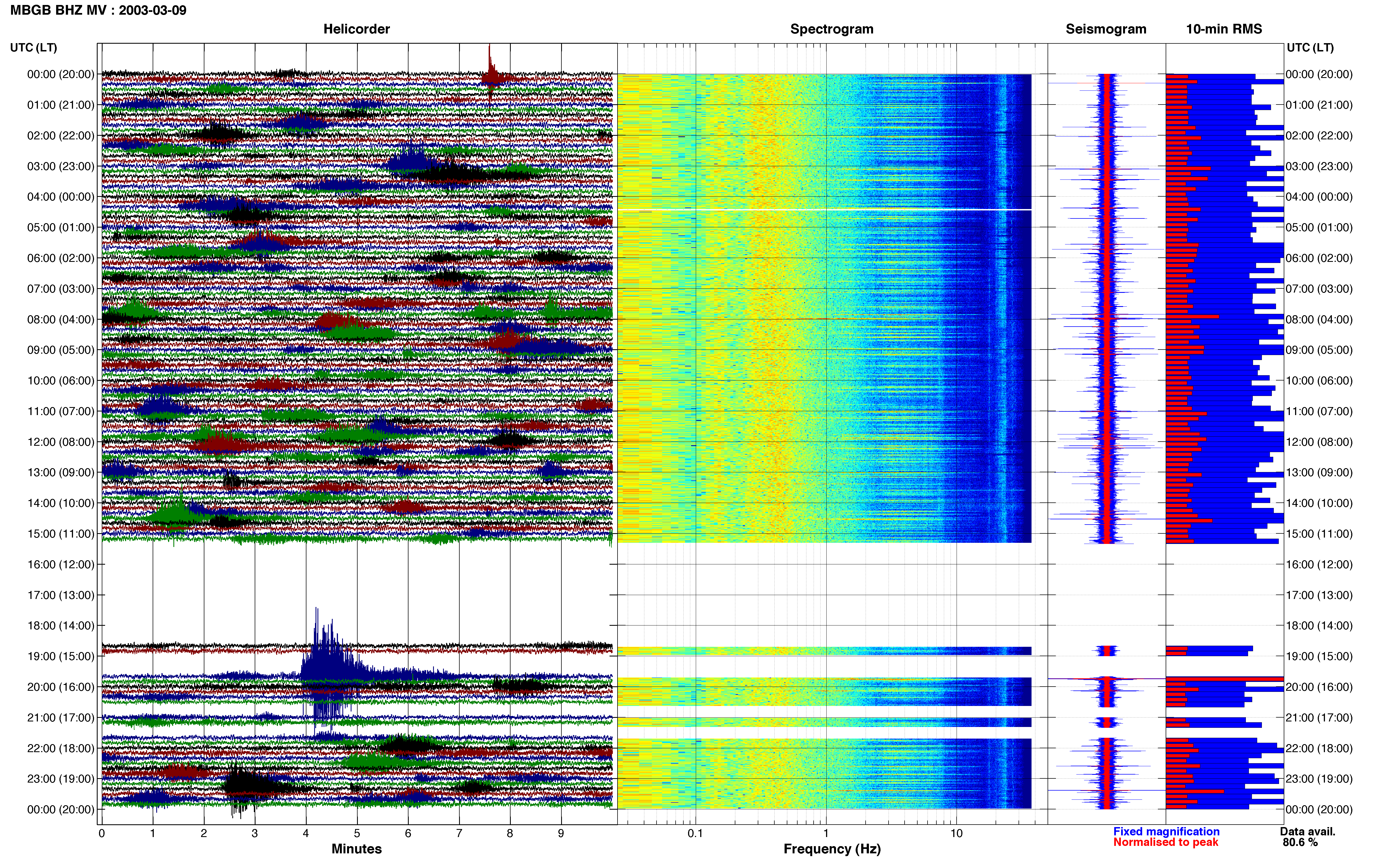Click the right '20:00 (16:00)' time label
1388x868 pixels.
pyautogui.click(x=1319, y=687)
